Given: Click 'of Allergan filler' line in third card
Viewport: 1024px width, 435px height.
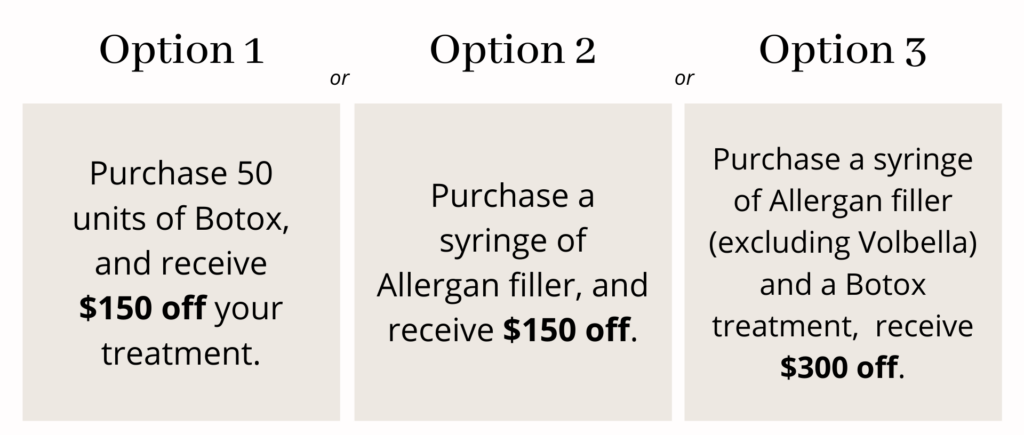Looking at the screenshot, I should point(842,201).
